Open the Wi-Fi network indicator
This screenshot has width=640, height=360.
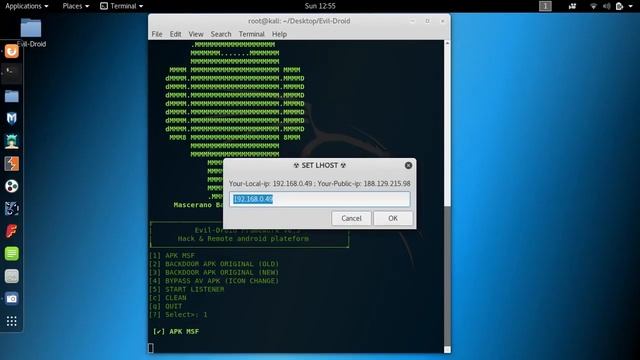tap(593, 6)
